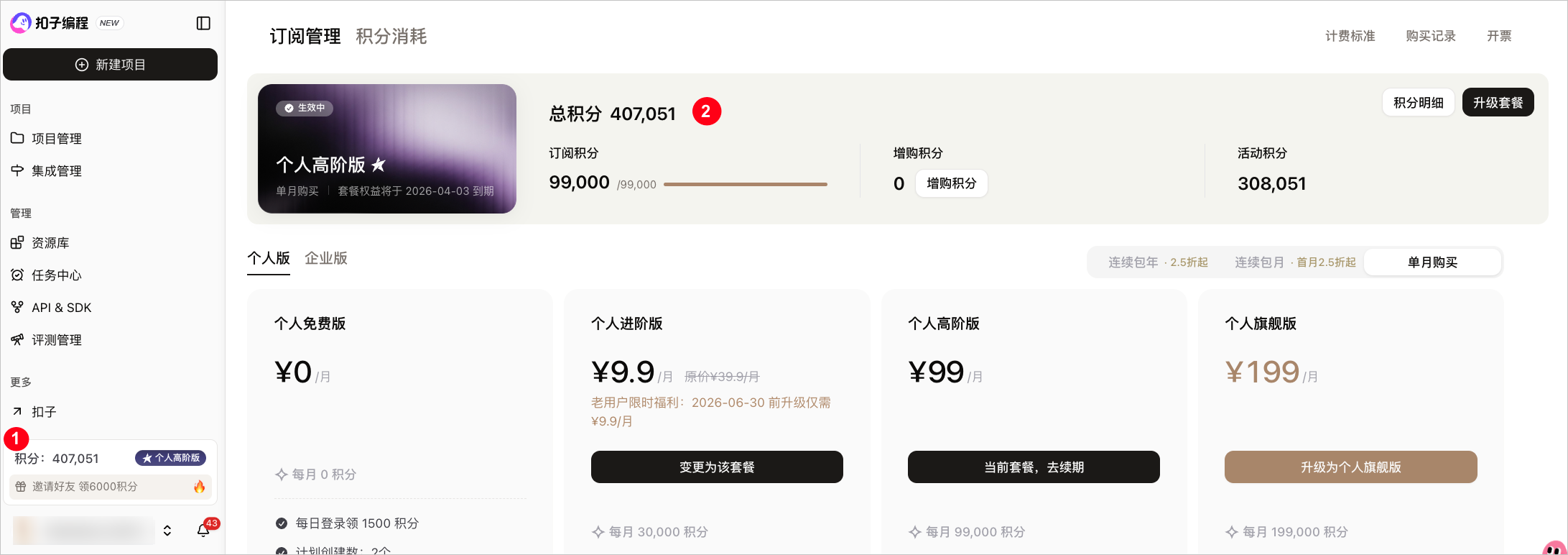Switch billing to 连续包年

(1158, 262)
